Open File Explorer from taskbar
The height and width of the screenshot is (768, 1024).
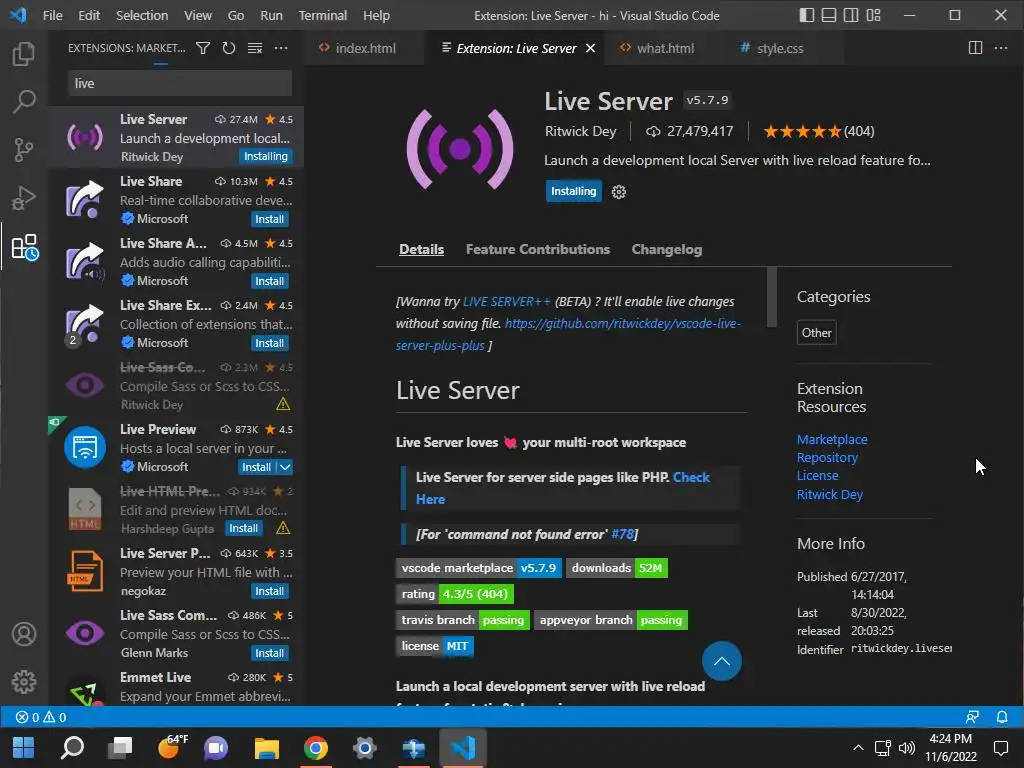click(266, 748)
